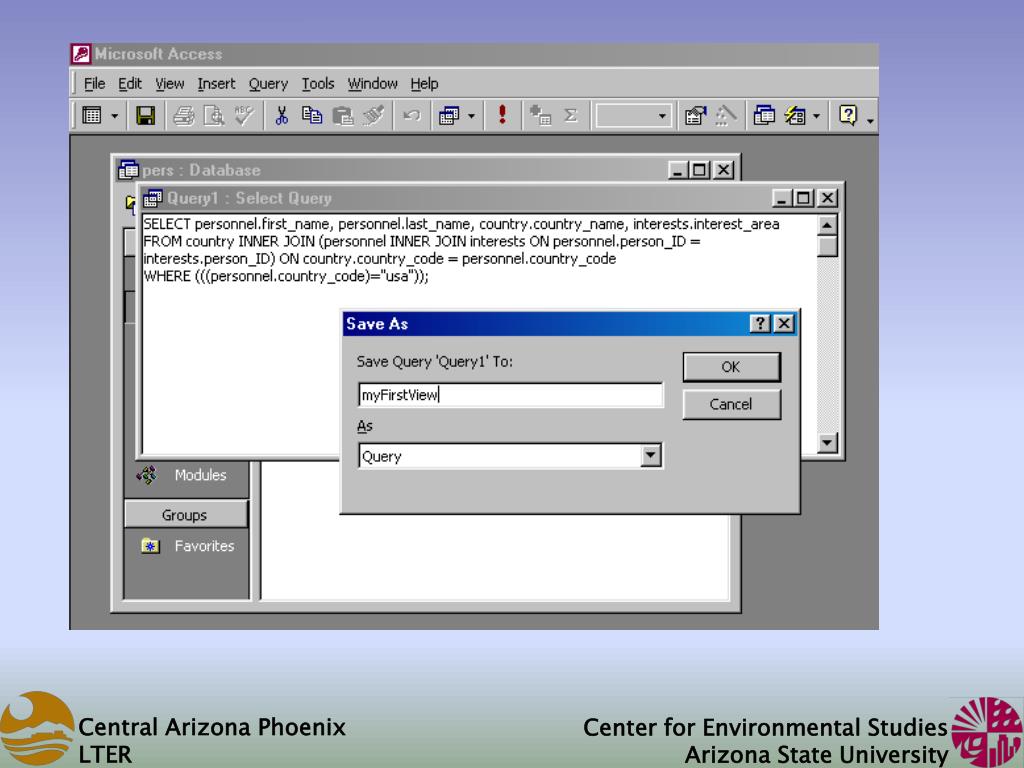Click the Build wand icon
Screen dimensions: 1024x768
click(725, 116)
